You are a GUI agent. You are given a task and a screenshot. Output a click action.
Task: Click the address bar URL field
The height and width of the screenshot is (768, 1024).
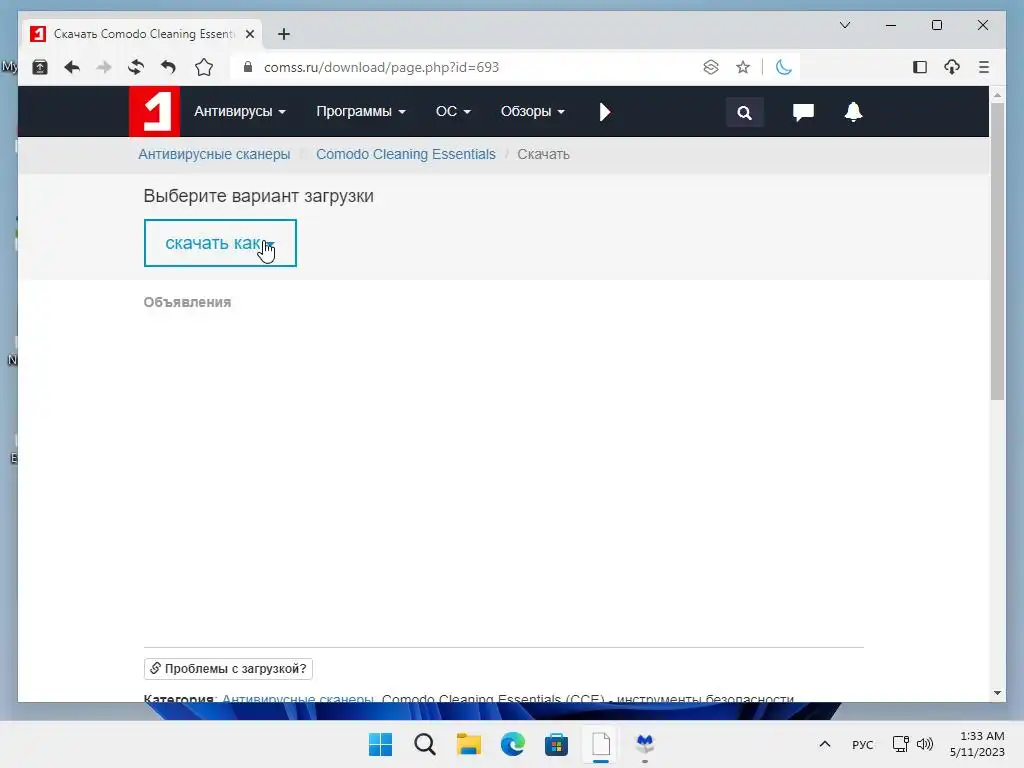click(470, 67)
